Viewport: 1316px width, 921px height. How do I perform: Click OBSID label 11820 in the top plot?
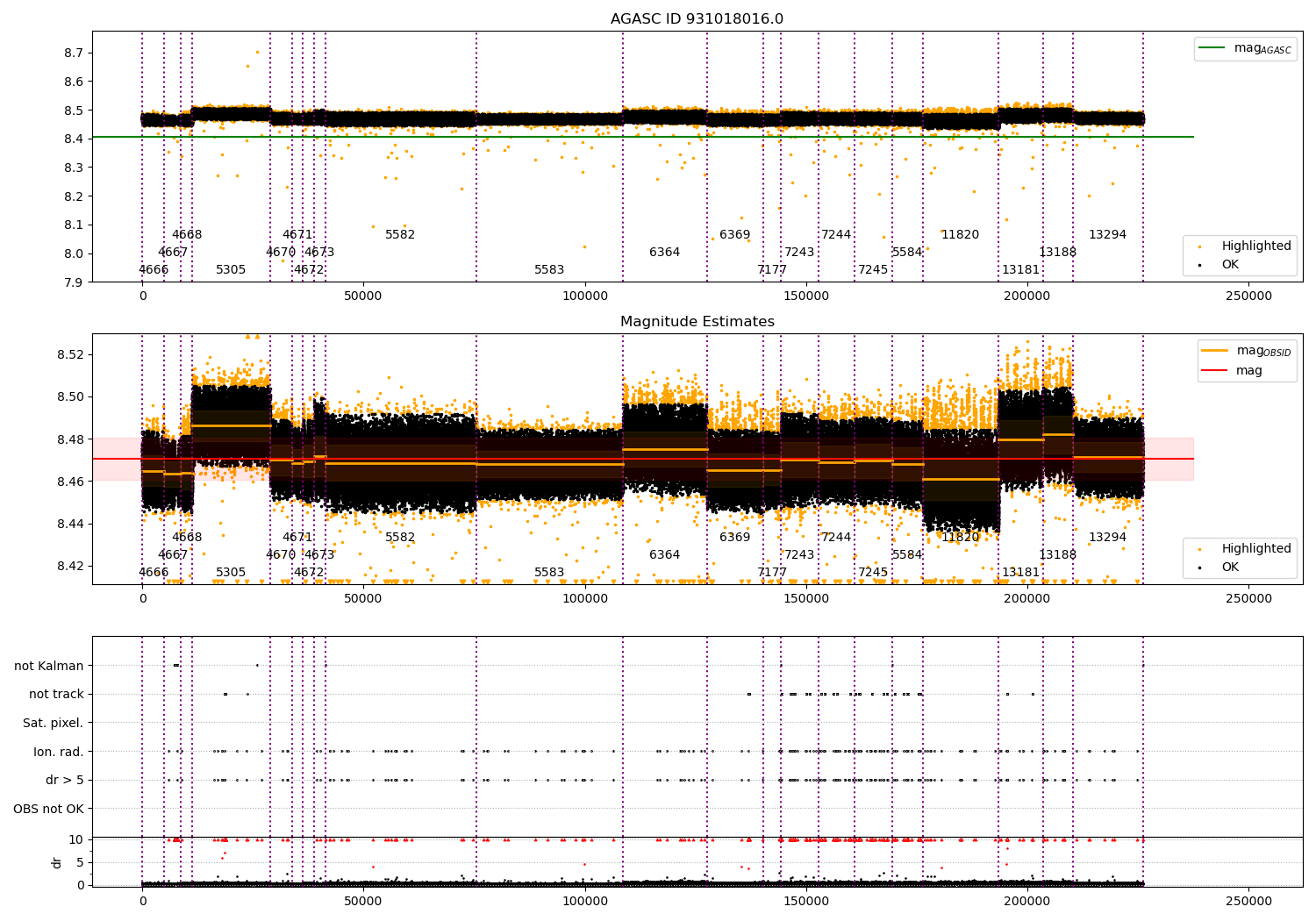tap(960, 234)
